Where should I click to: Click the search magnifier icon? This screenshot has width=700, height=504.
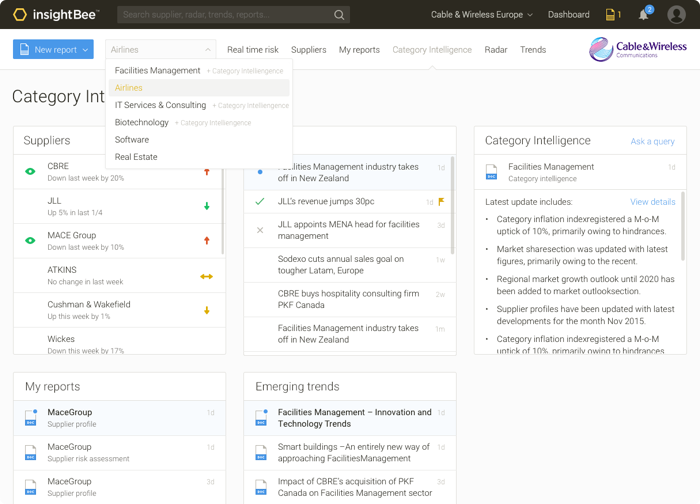[339, 15]
